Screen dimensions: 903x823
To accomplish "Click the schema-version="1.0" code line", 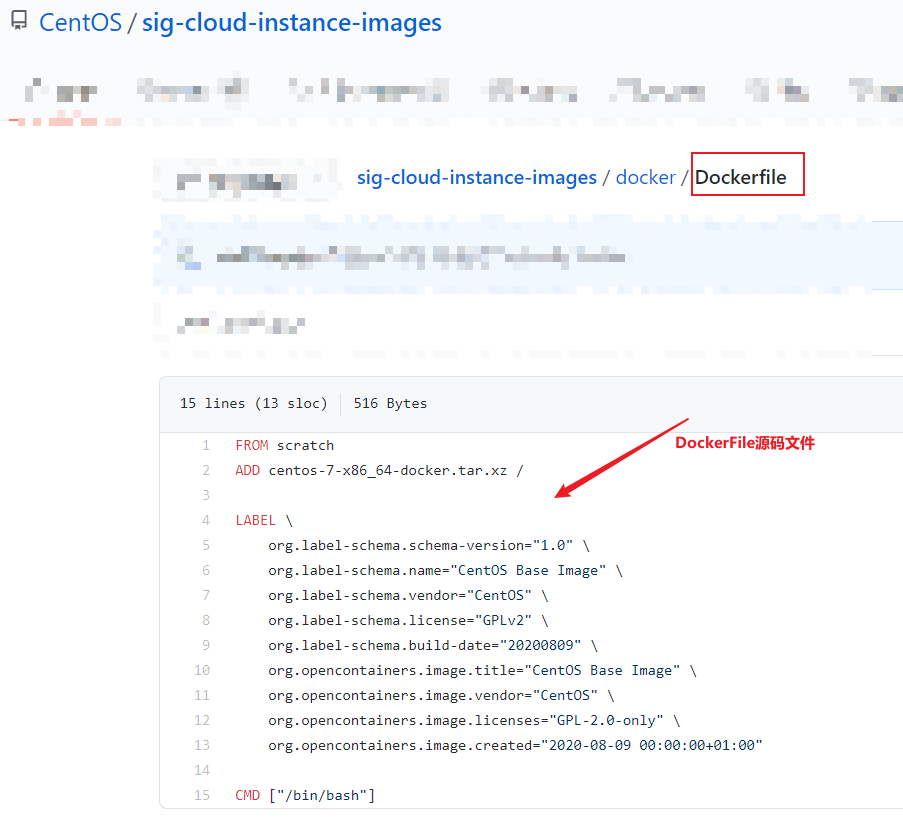I will coord(428,545).
